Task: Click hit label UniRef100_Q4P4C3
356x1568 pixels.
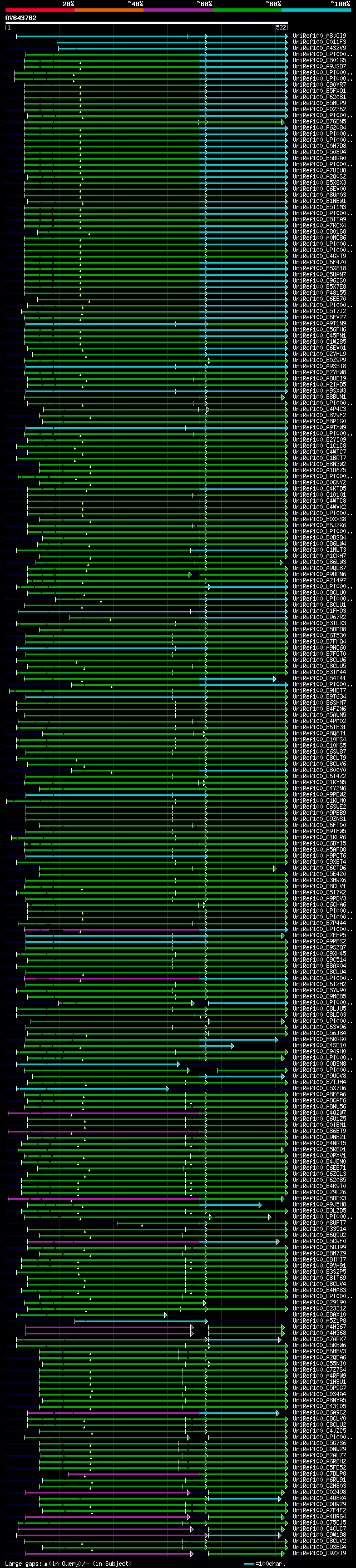Action: click(319, 409)
